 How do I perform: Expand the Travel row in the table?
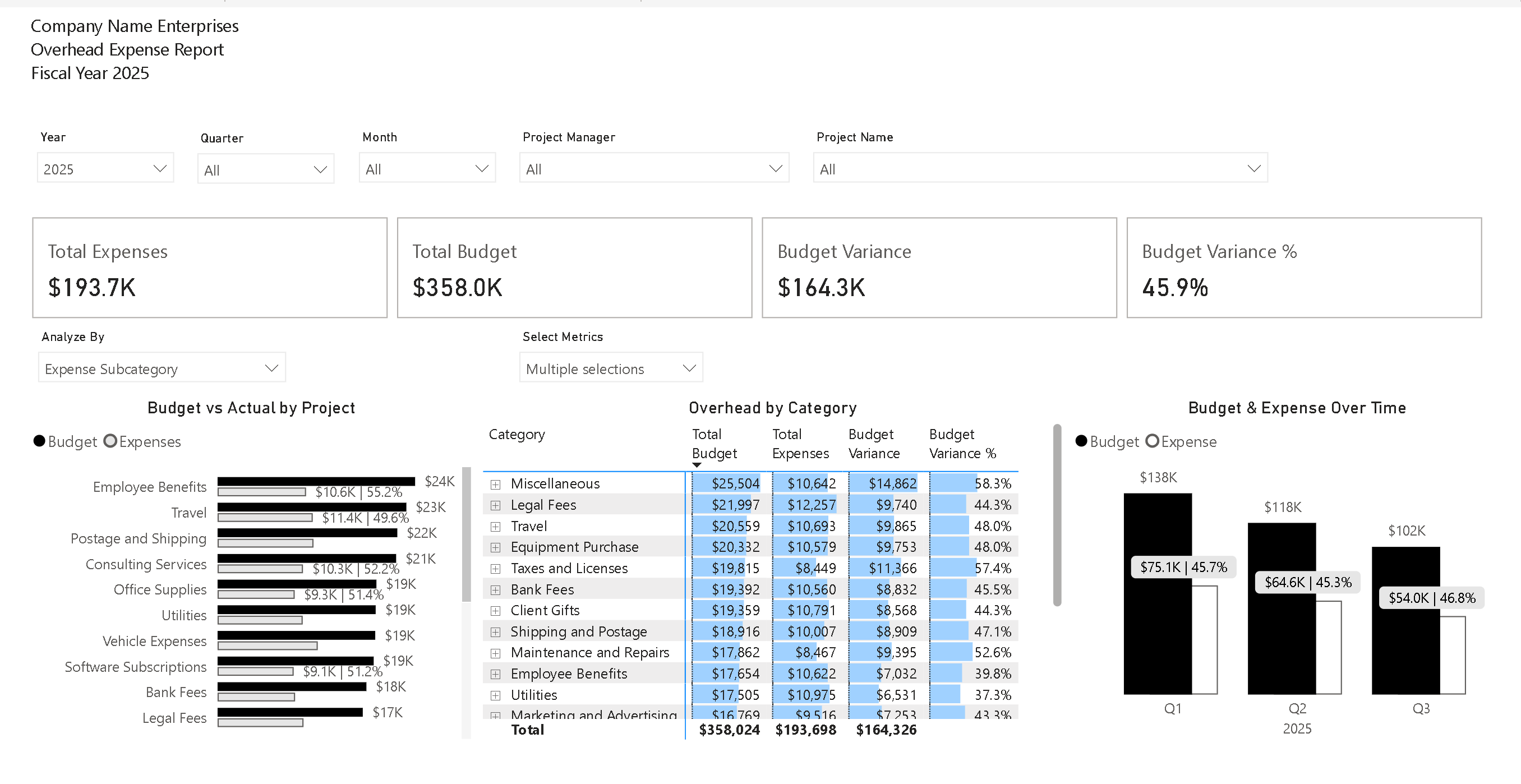click(495, 527)
